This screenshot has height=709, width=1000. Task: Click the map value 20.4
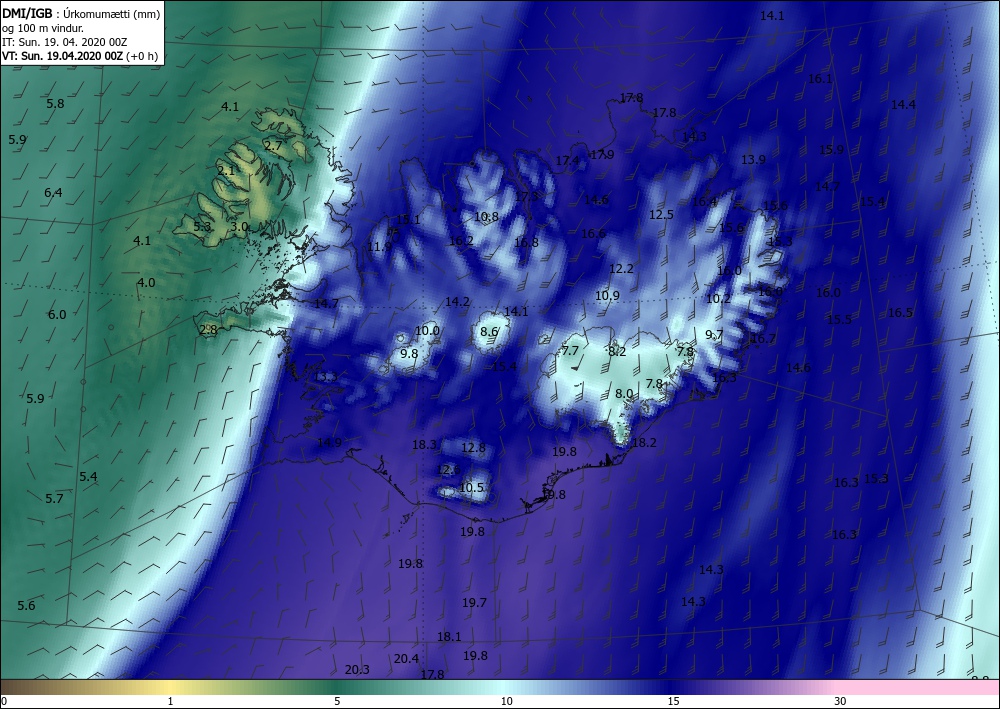(406, 658)
